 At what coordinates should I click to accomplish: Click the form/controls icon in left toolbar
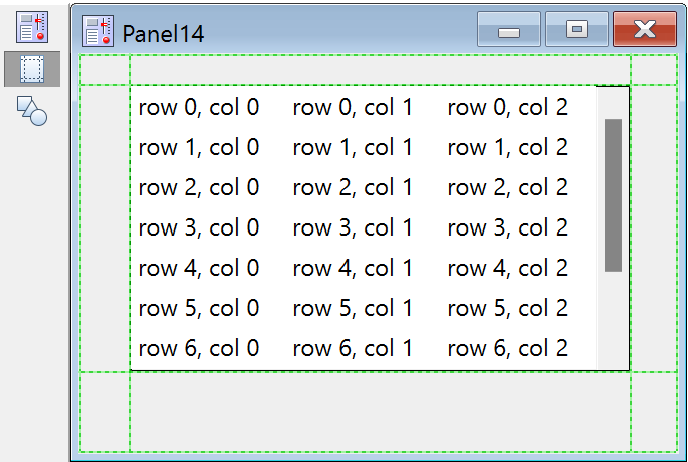click(x=32, y=26)
